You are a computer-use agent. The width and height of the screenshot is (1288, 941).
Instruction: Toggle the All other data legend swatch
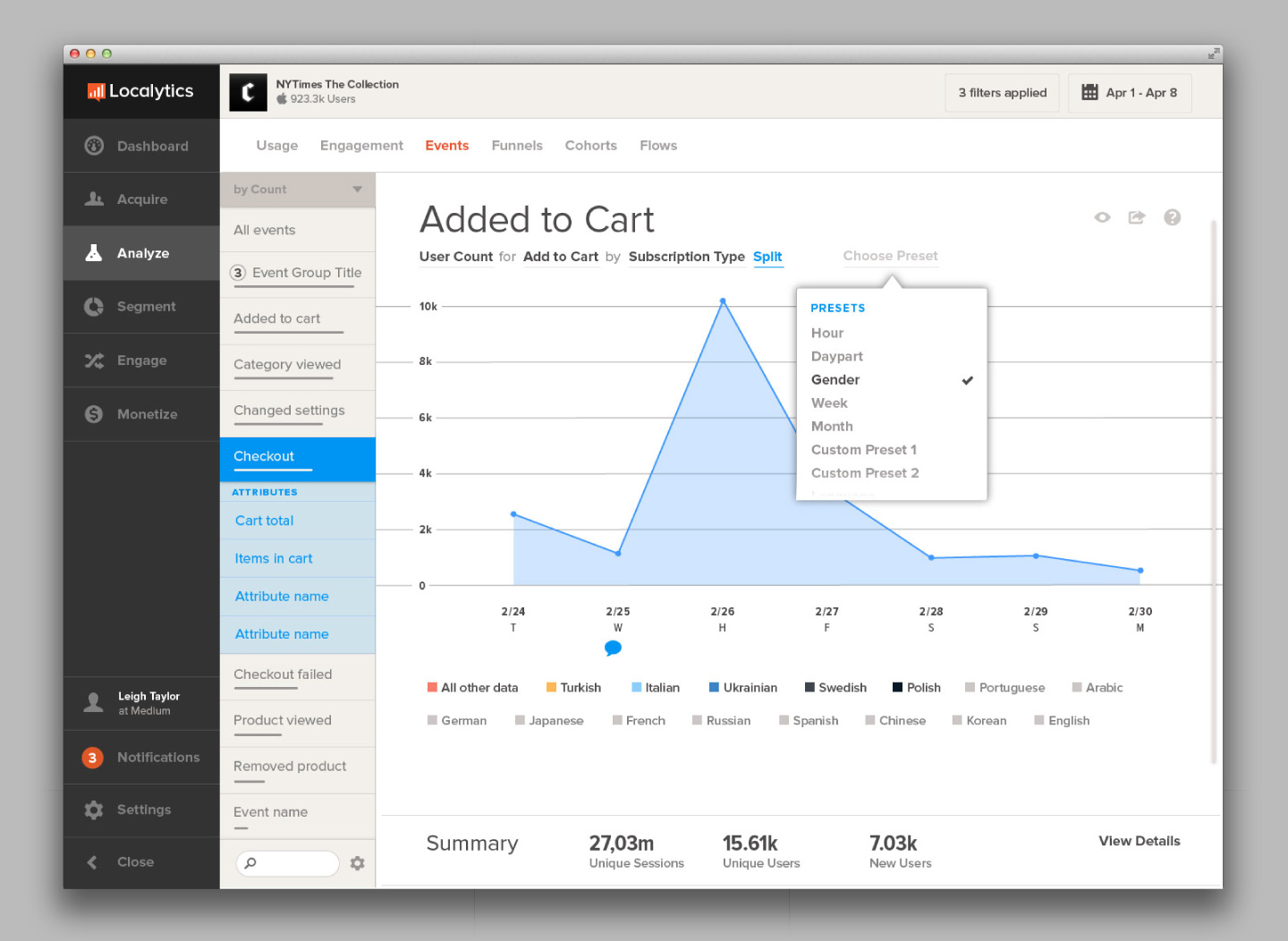(x=432, y=688)
